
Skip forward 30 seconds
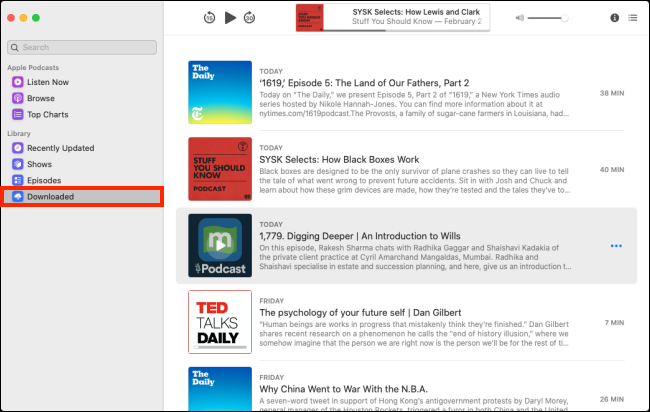pyautogui.click(x=249, y=18)
